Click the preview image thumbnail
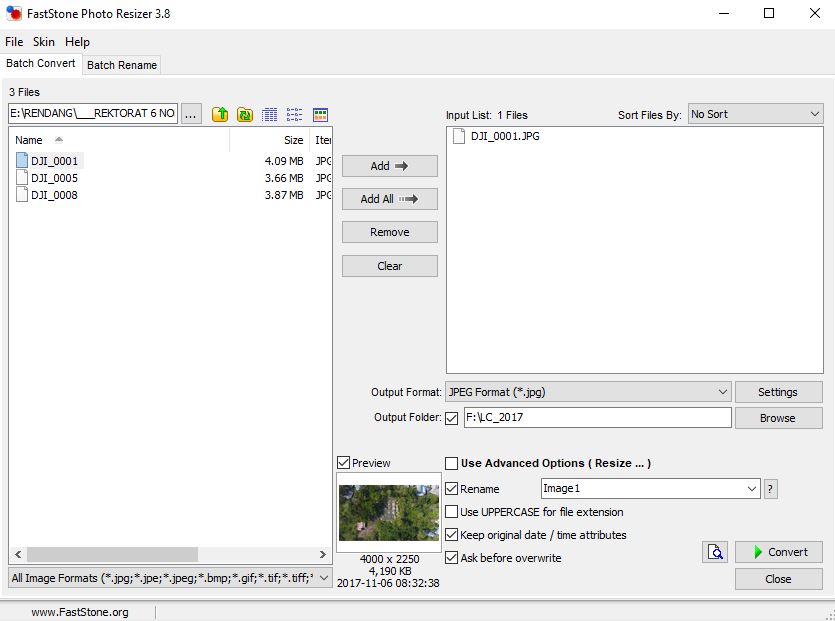 [x=389, y=512]
